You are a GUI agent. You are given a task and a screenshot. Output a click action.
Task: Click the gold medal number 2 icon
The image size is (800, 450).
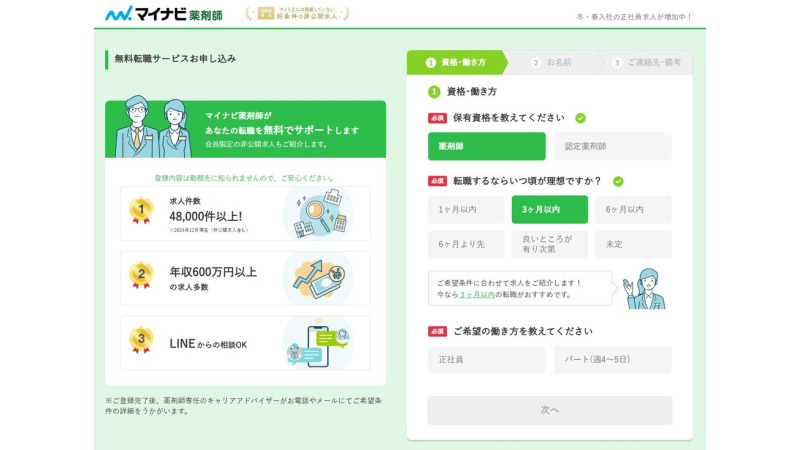tap(141, 275)
